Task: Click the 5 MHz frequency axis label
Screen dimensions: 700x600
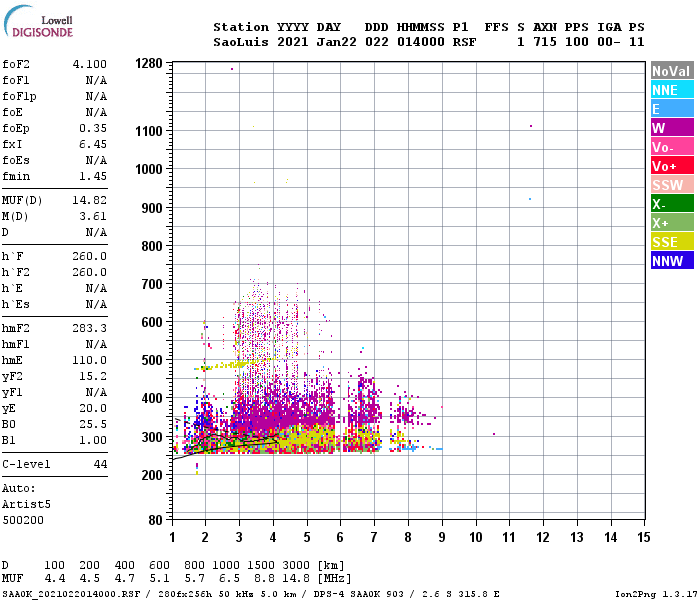Action: pos(307,537)
